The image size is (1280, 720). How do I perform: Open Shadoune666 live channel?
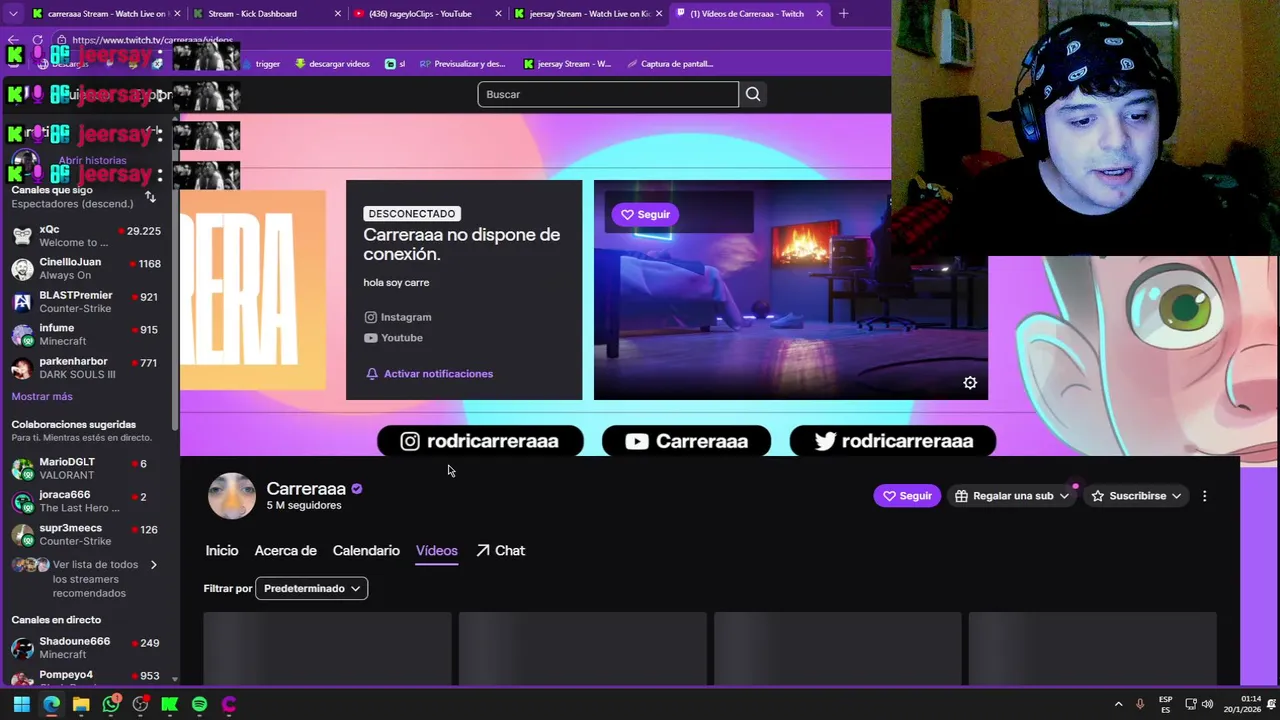88,648
